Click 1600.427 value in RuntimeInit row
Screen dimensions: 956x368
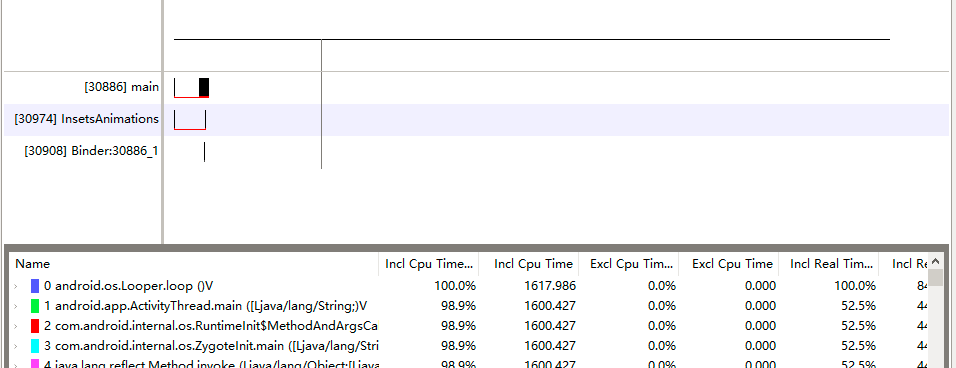549,326
